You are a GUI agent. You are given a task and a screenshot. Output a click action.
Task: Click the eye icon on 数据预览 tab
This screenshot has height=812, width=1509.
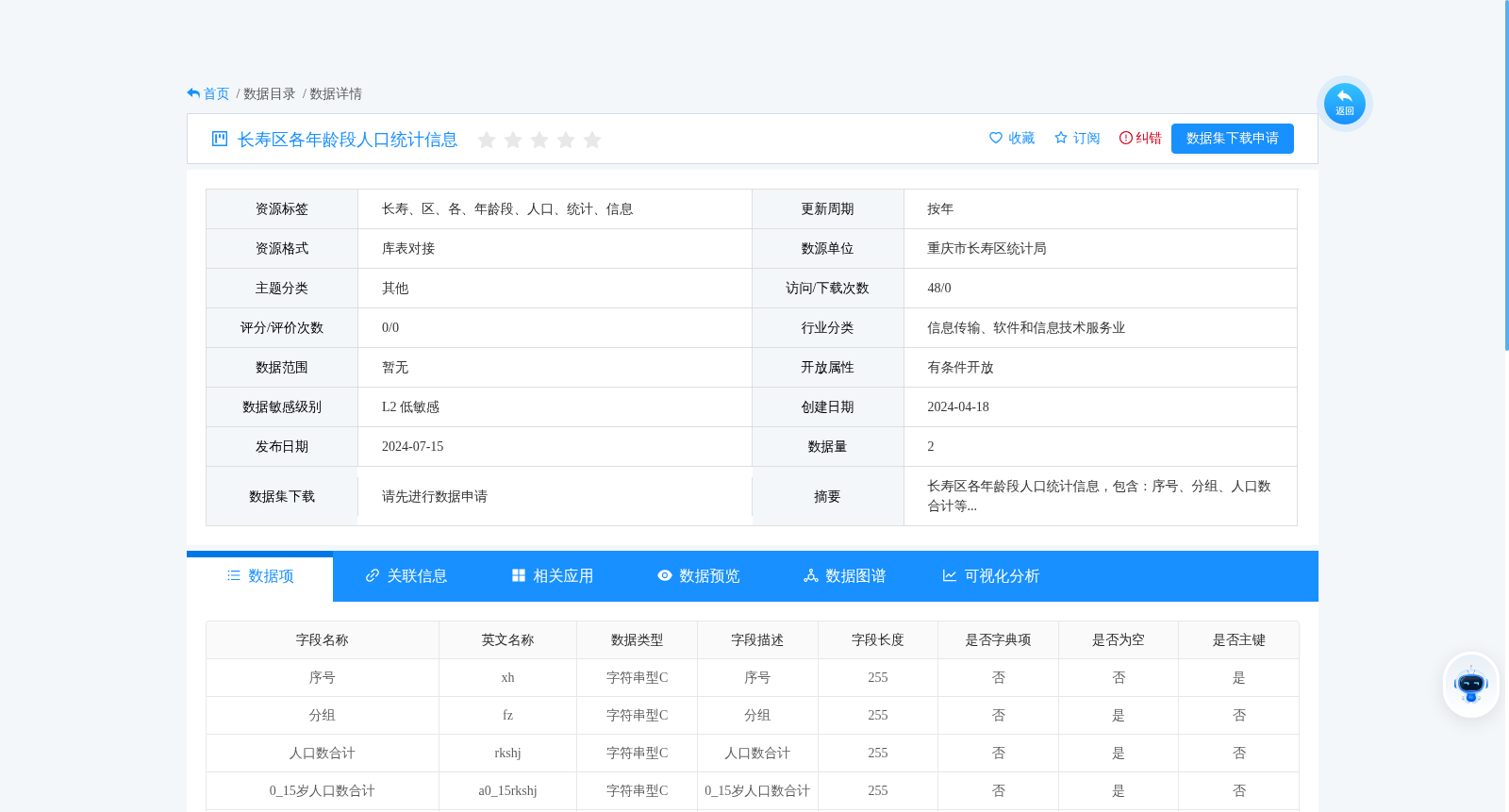click(665, 575)
